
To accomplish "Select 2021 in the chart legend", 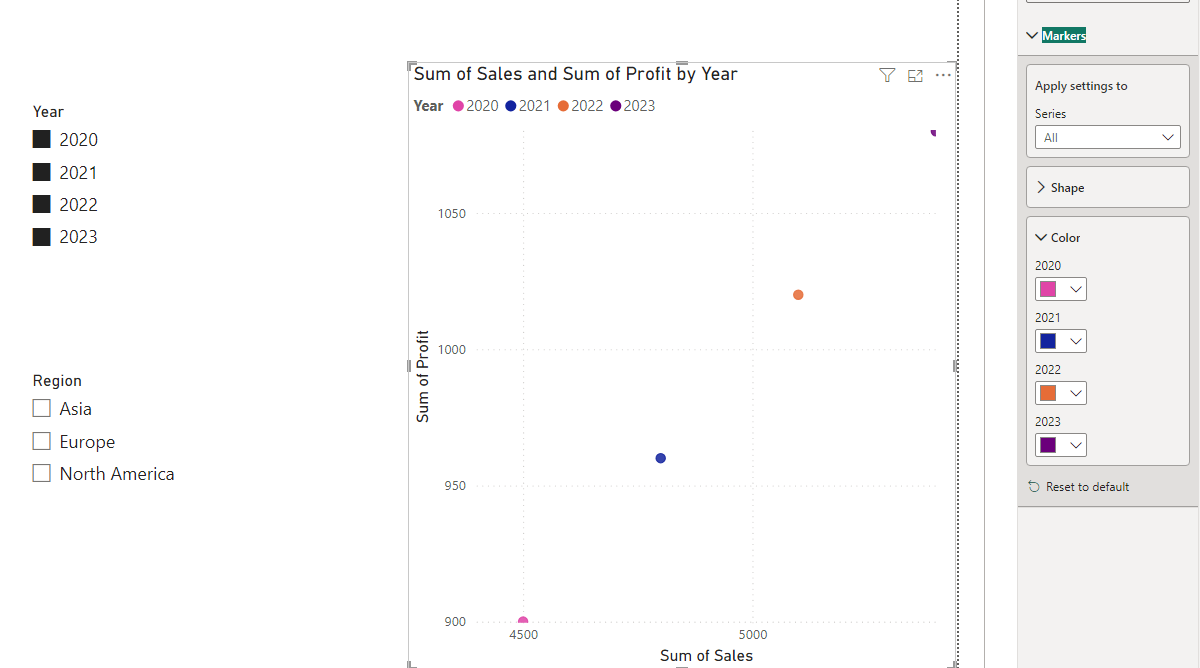I will (x=528, y=106).
